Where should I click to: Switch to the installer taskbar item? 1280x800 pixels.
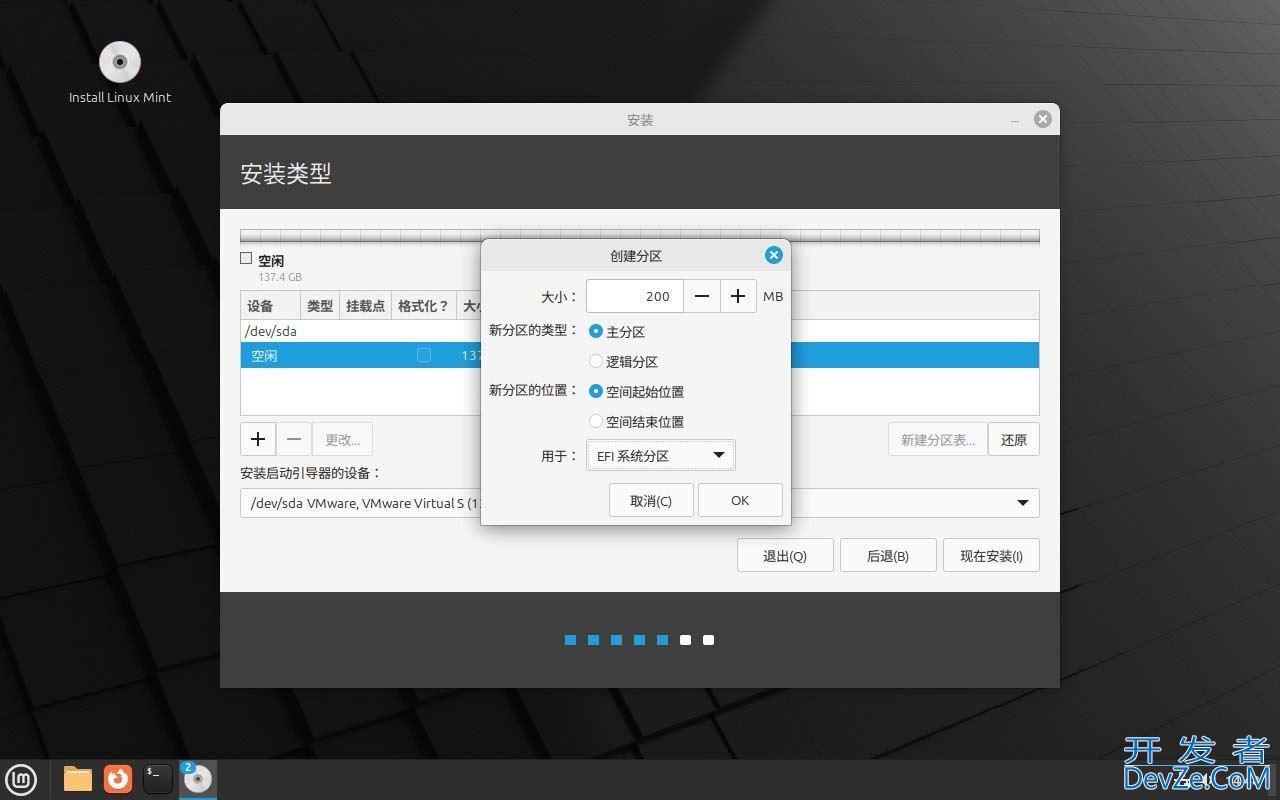(198, 778)
